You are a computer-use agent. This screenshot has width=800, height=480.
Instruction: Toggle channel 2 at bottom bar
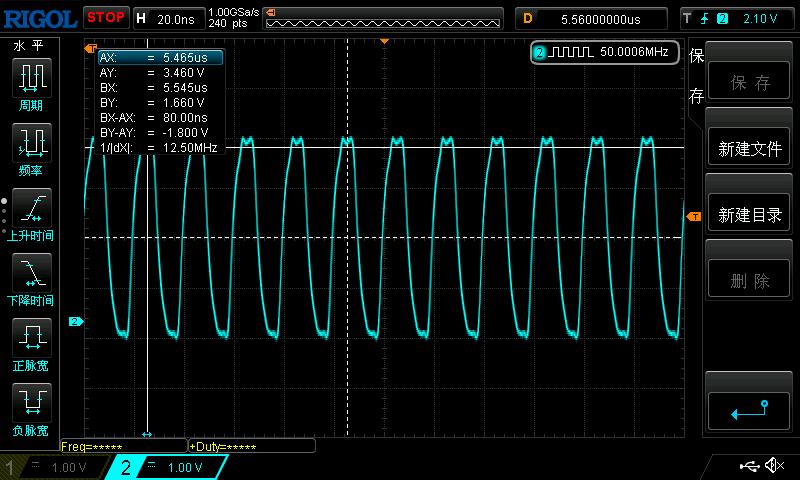point(165,467)
